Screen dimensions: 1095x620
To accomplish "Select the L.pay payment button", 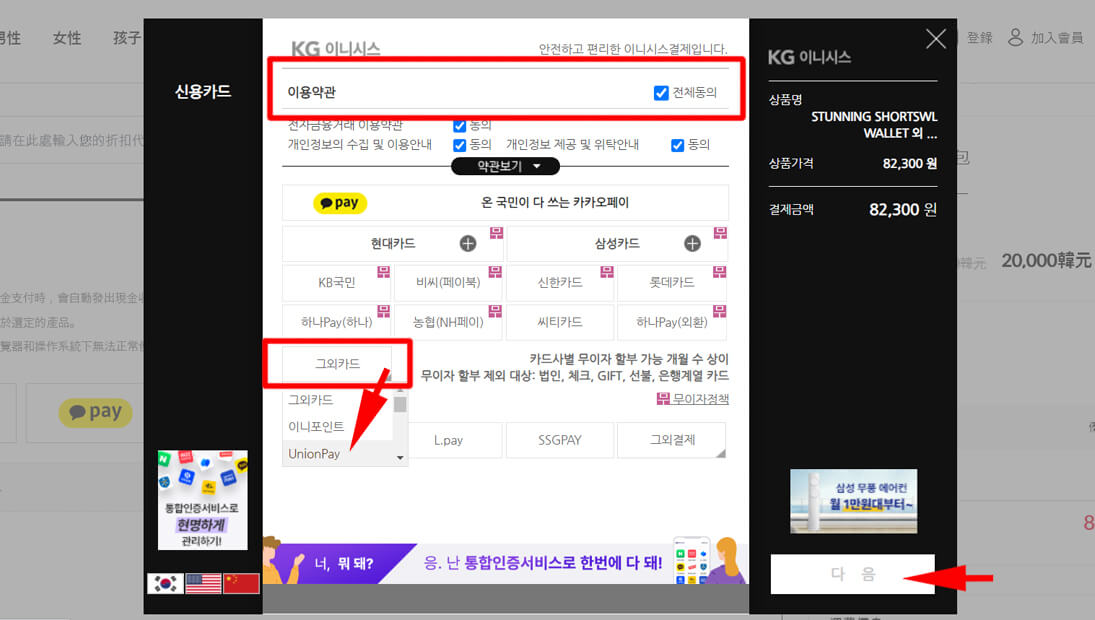I will click(448, 441).
